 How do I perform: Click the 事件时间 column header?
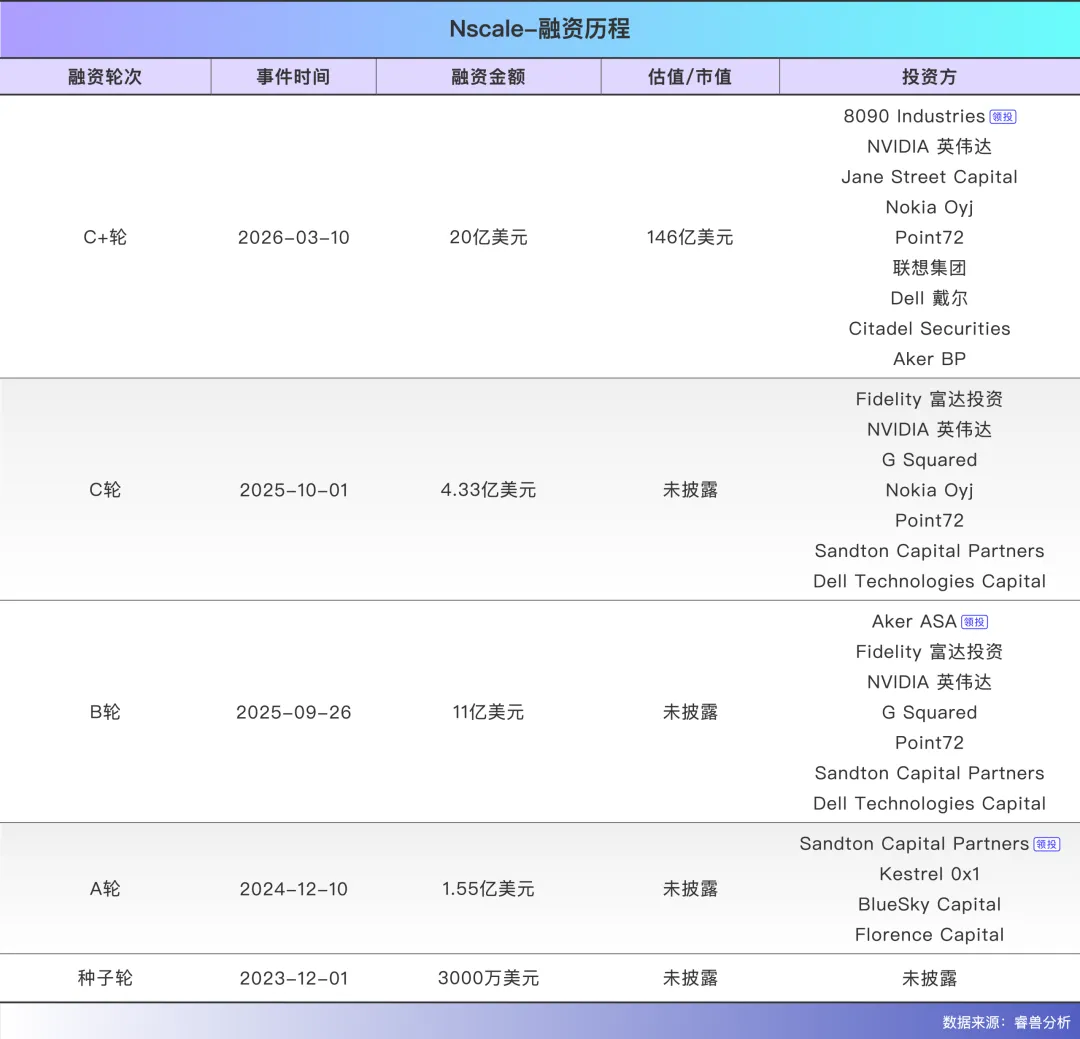[x=293, y=76]
